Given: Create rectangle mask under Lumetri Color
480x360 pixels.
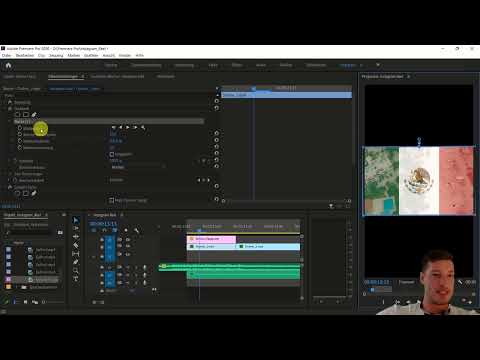Looking at the screenshot, I should pyautogui.click(x=26, y=193).
